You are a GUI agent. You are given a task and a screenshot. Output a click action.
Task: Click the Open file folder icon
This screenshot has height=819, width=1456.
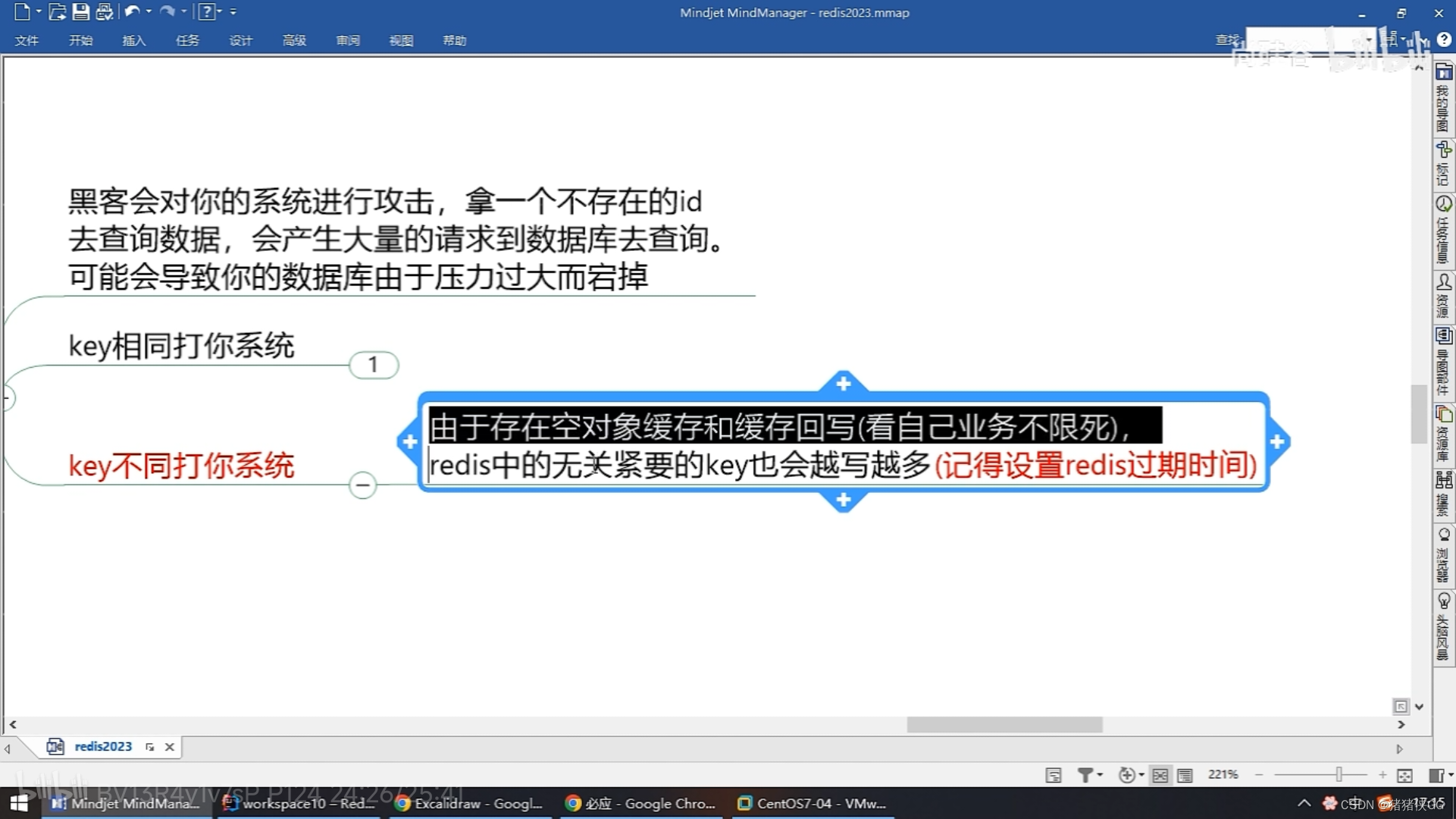click(57, 11)
